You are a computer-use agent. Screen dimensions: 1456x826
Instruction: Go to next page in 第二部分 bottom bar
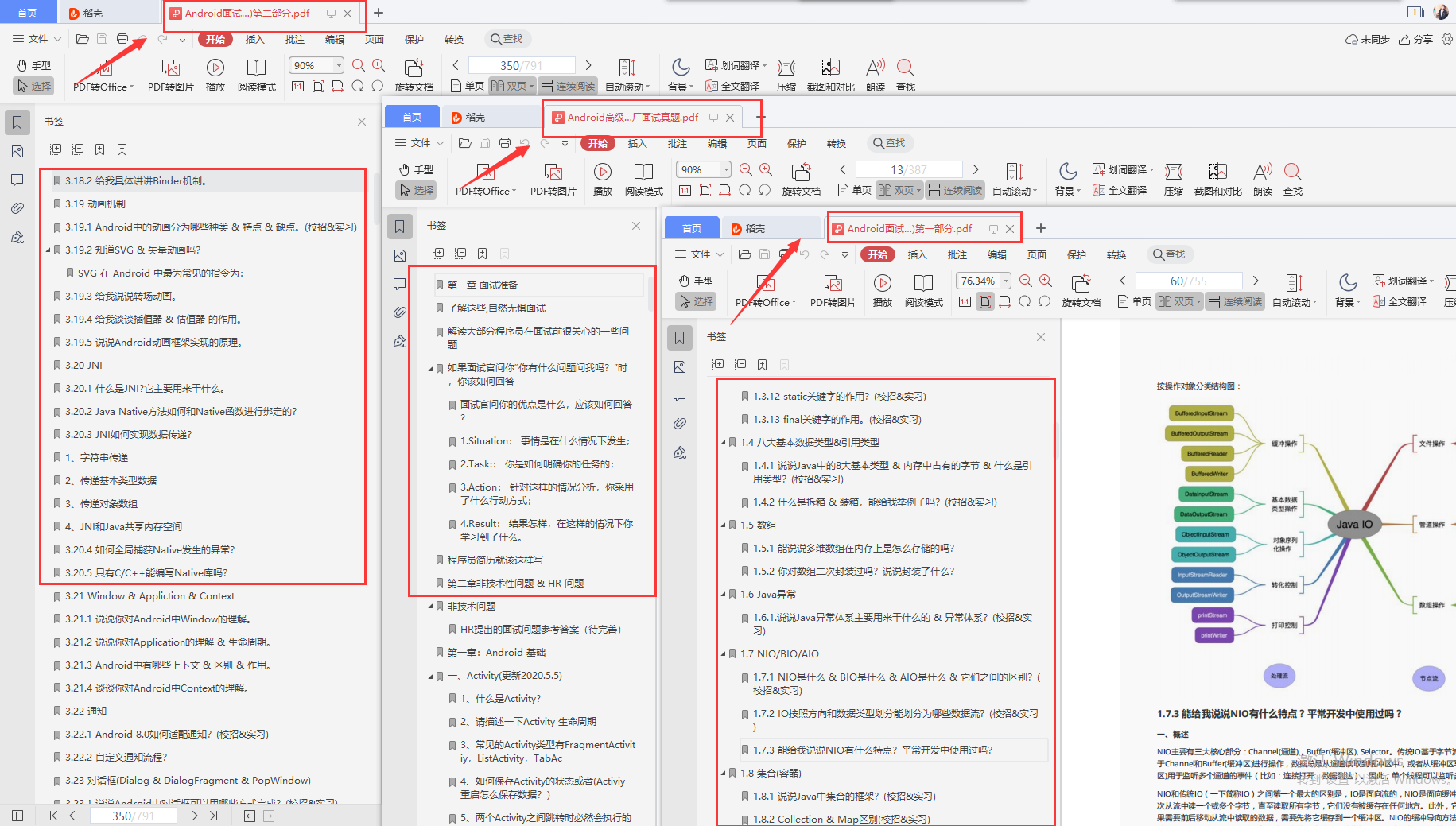pyautogui.click(x=194, y=816)
